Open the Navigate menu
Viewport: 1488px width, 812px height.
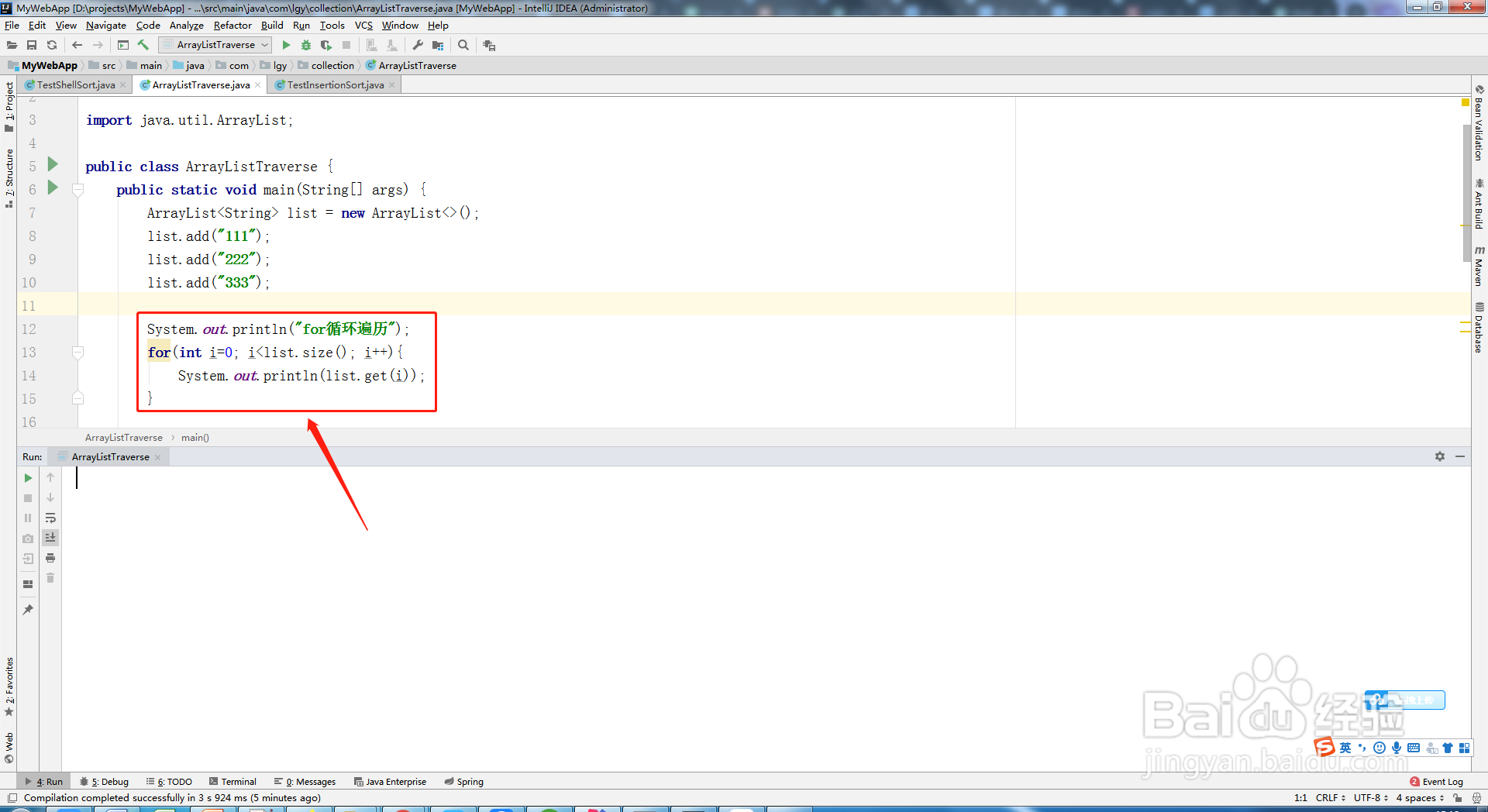click(x=106, y=26)
